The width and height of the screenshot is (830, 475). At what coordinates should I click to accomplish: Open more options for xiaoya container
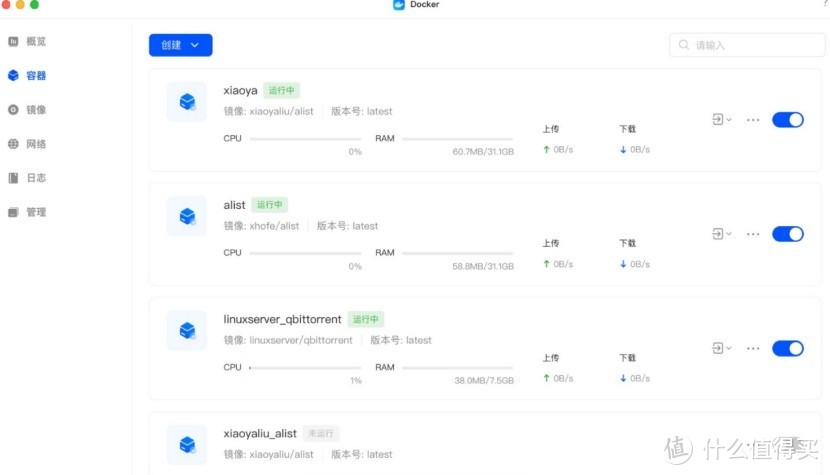[753, 120]
